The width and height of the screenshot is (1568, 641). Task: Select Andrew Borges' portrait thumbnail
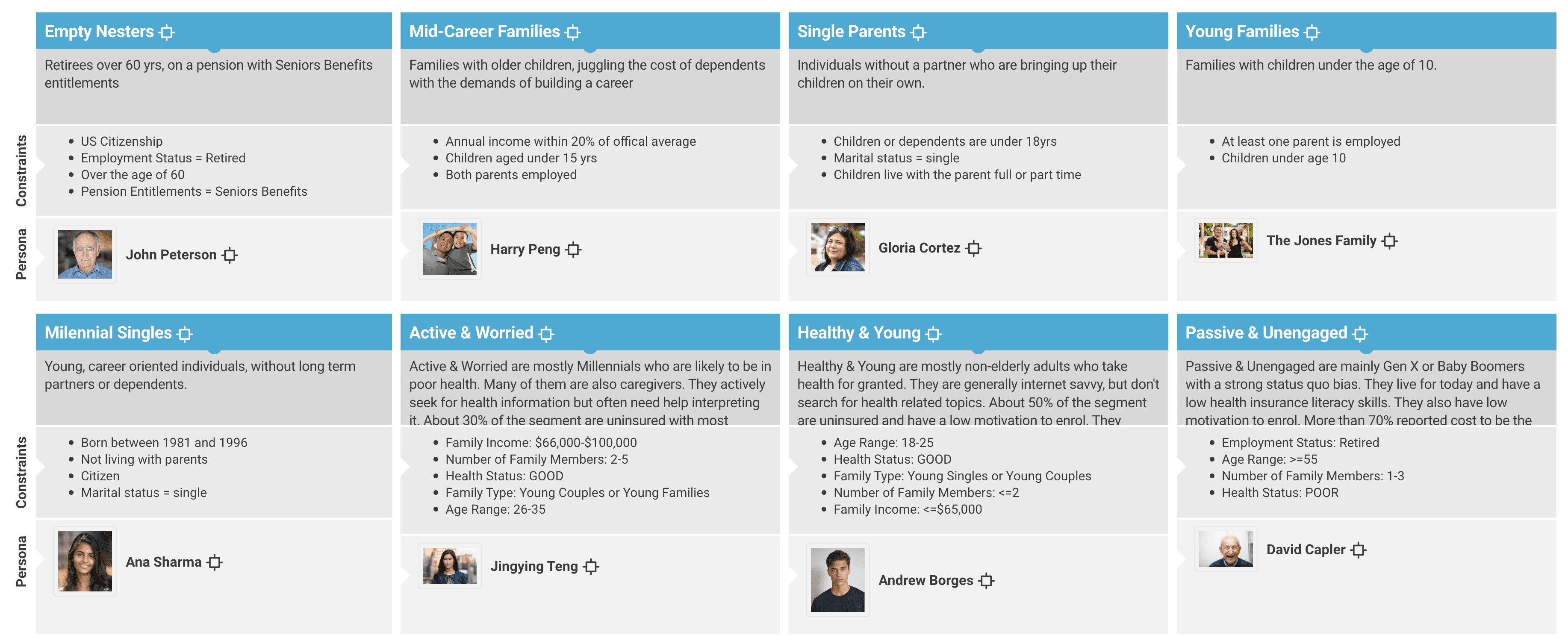point(837,580)
